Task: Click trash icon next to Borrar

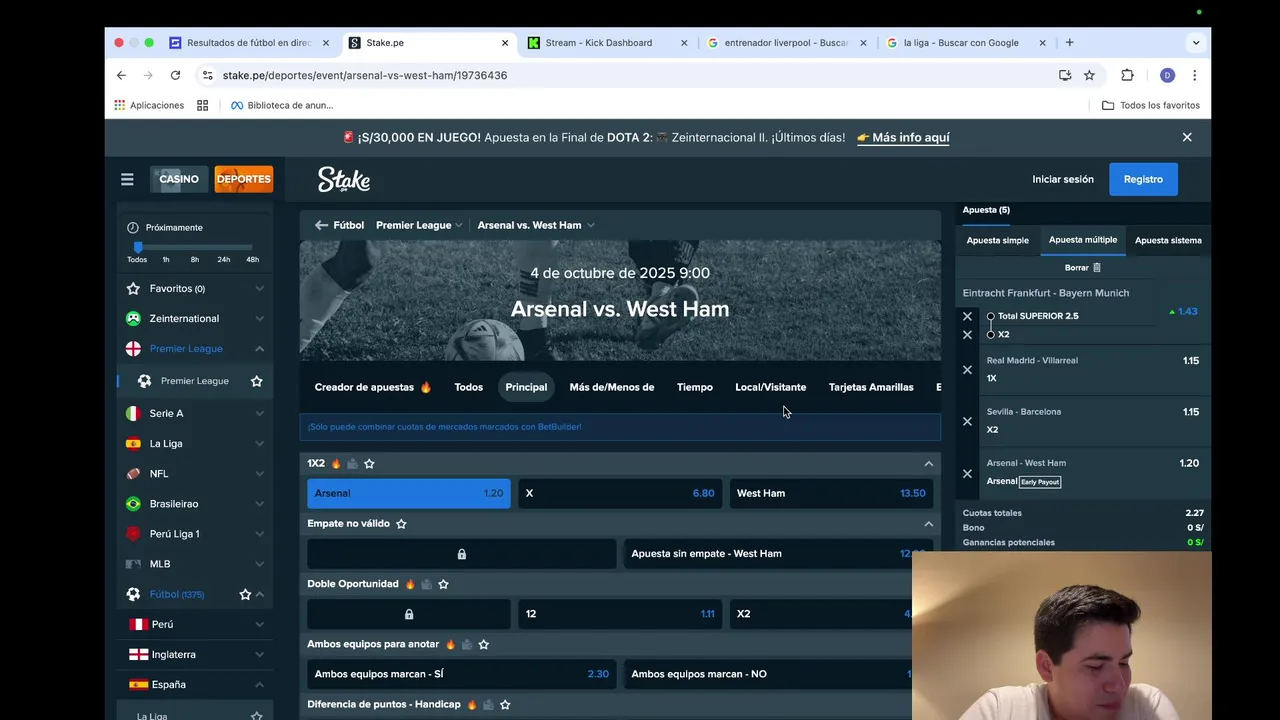Action: point(1097,267)
